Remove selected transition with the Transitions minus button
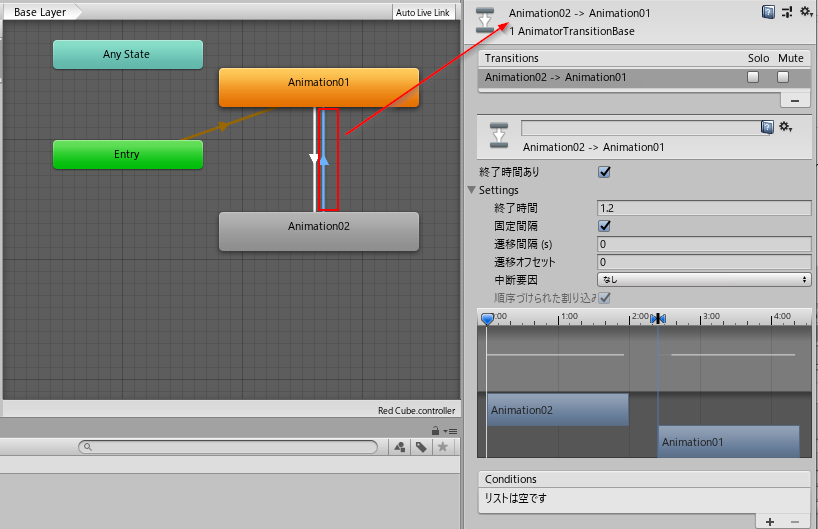This screenshot has width=818, height=529. 795,100
